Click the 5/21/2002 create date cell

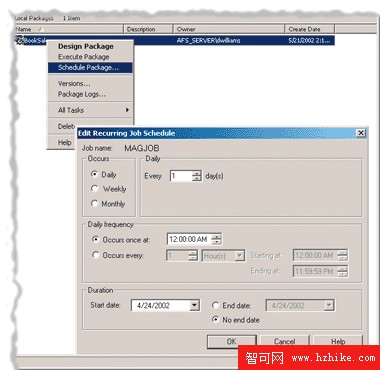coord(309,41)
